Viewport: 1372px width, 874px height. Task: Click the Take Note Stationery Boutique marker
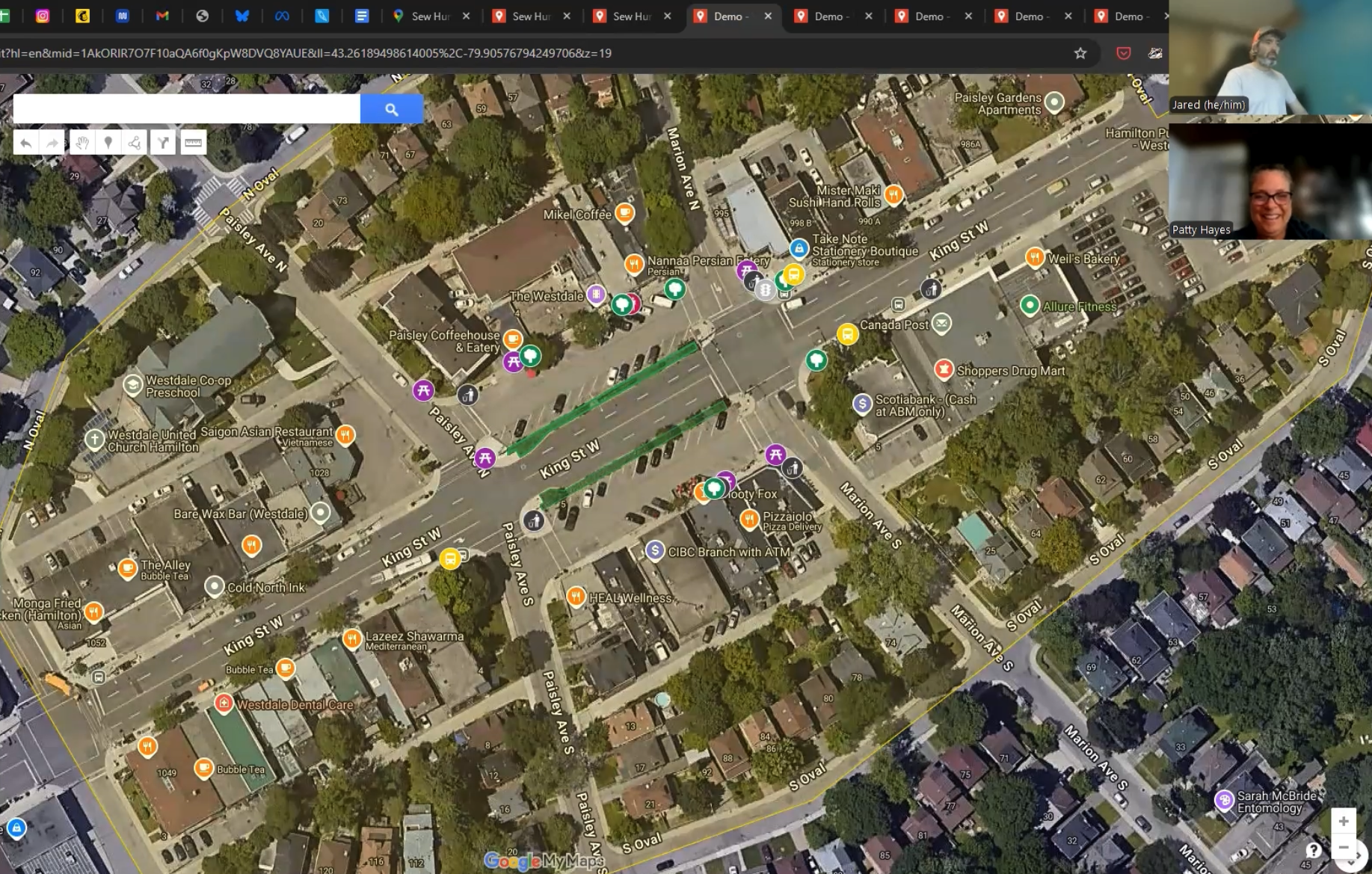click(799, 247)
